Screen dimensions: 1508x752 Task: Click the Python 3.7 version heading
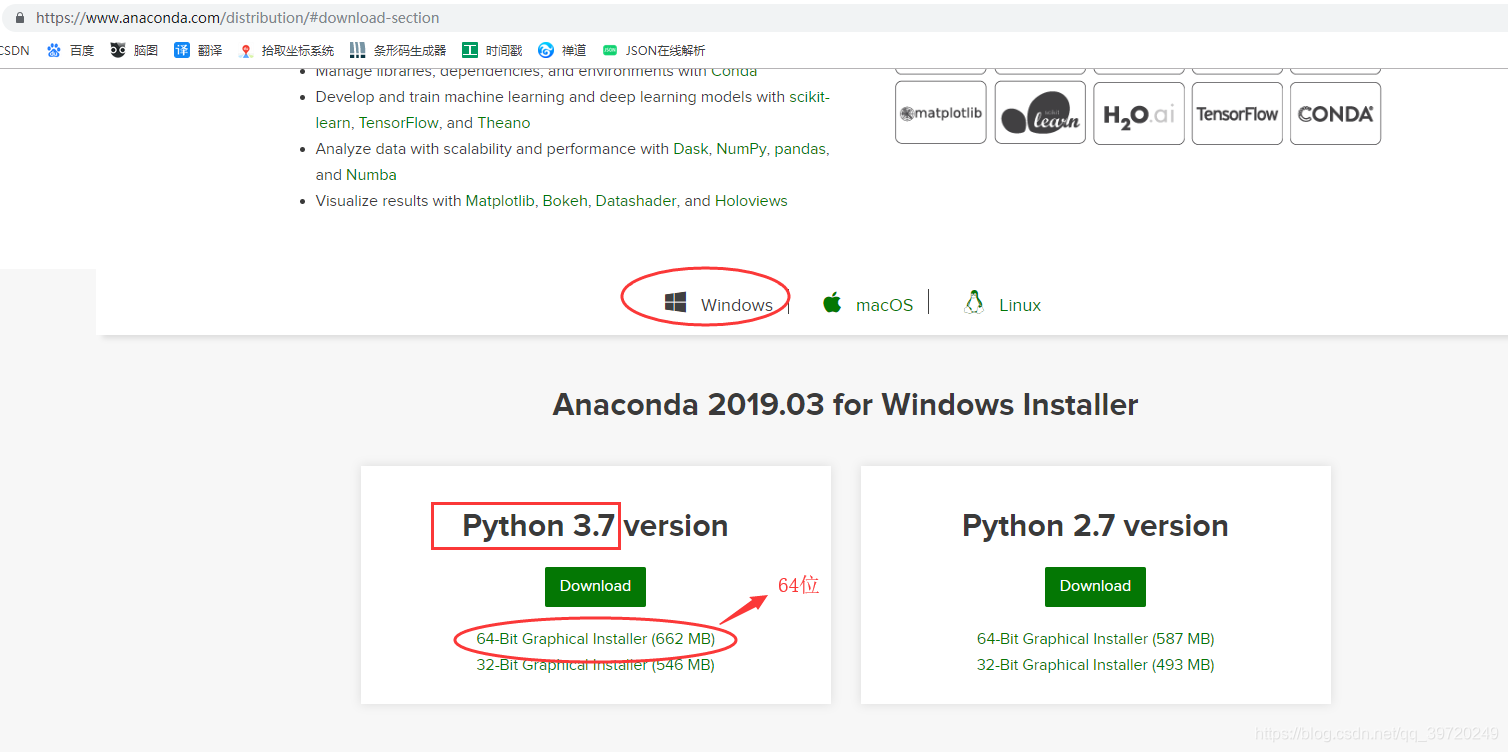coord(595,526)
